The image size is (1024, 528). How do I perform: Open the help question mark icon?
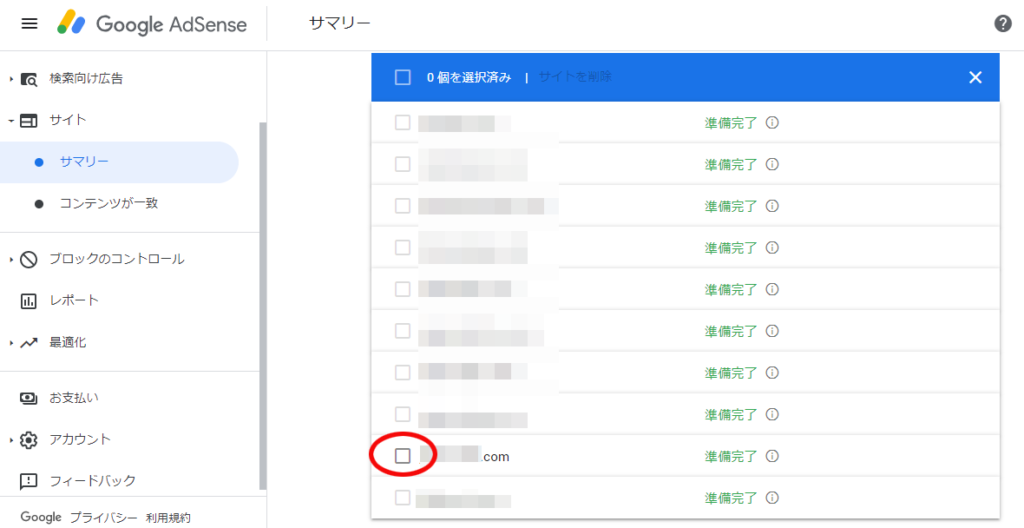(1003, 24)
